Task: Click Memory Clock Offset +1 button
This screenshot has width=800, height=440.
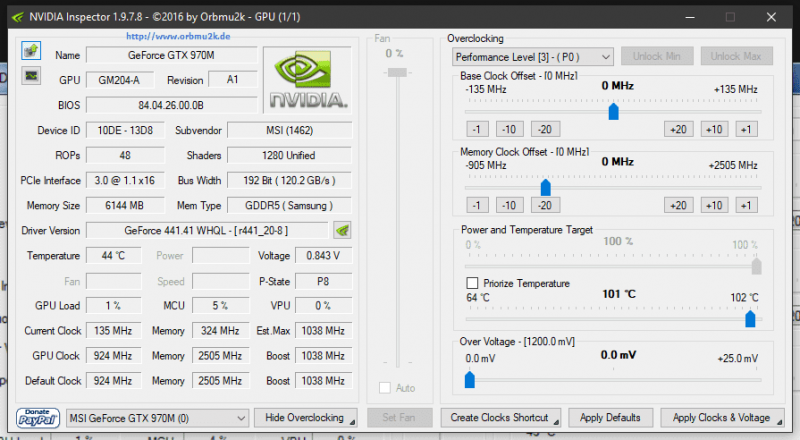Action: tap(746, 206)
